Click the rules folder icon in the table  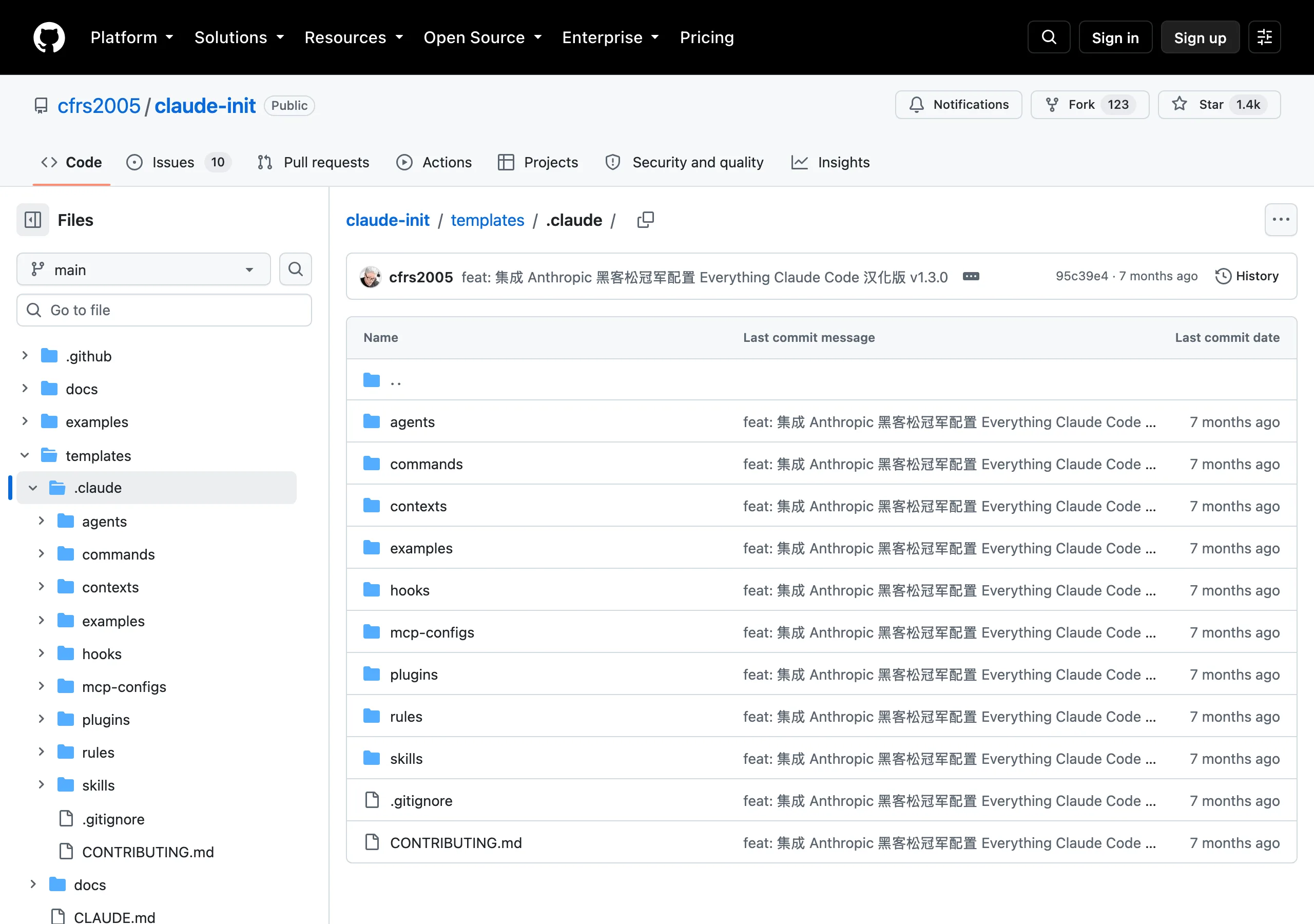[x=372, y=716]
